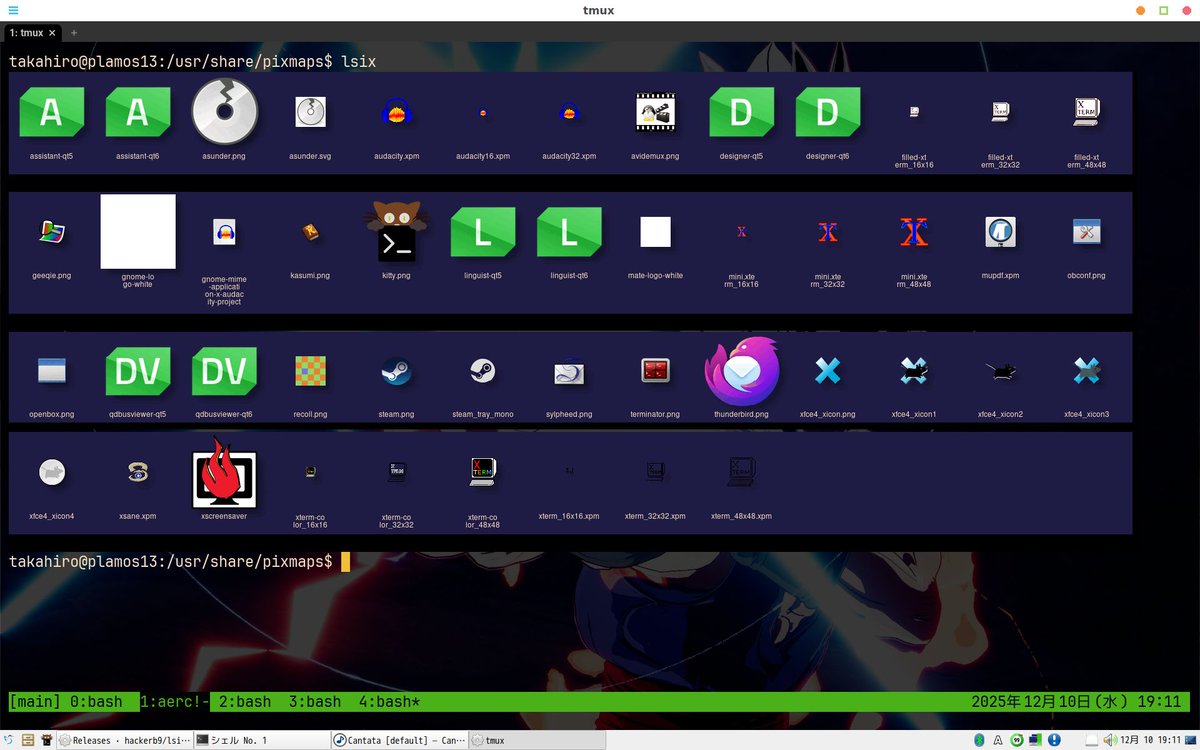Click the steam_tray_mono icon
Viewport: 1200px width, 750px height.
(x=483, y=371)
